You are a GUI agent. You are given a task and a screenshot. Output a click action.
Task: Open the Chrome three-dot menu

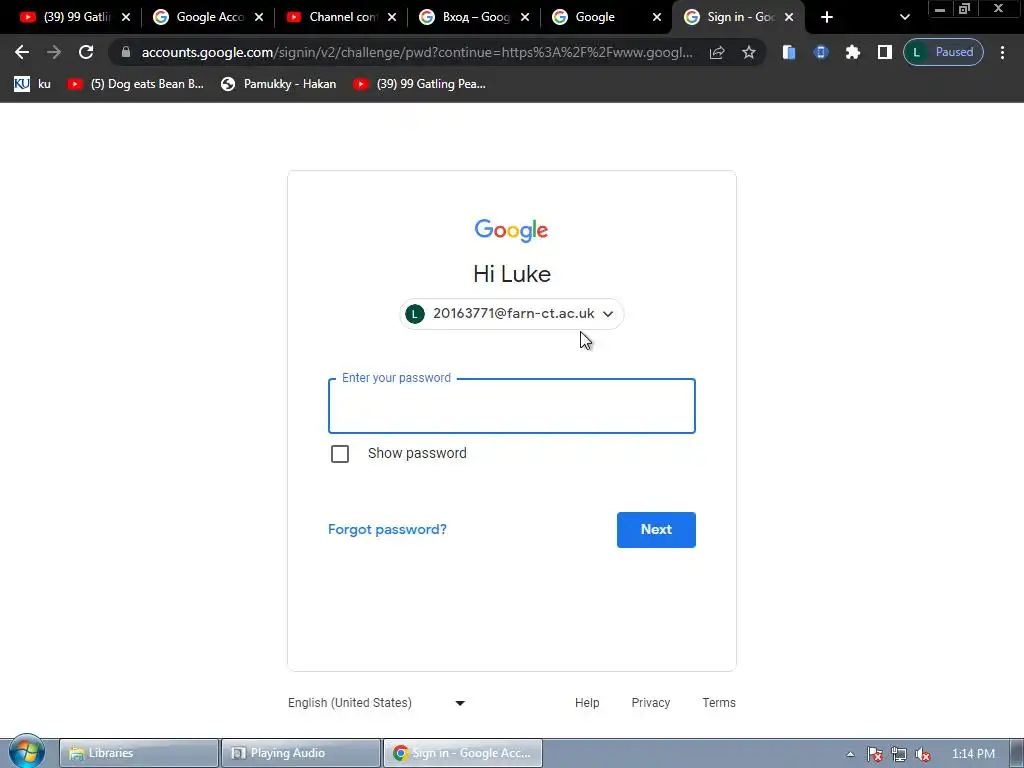(1002, 52)
